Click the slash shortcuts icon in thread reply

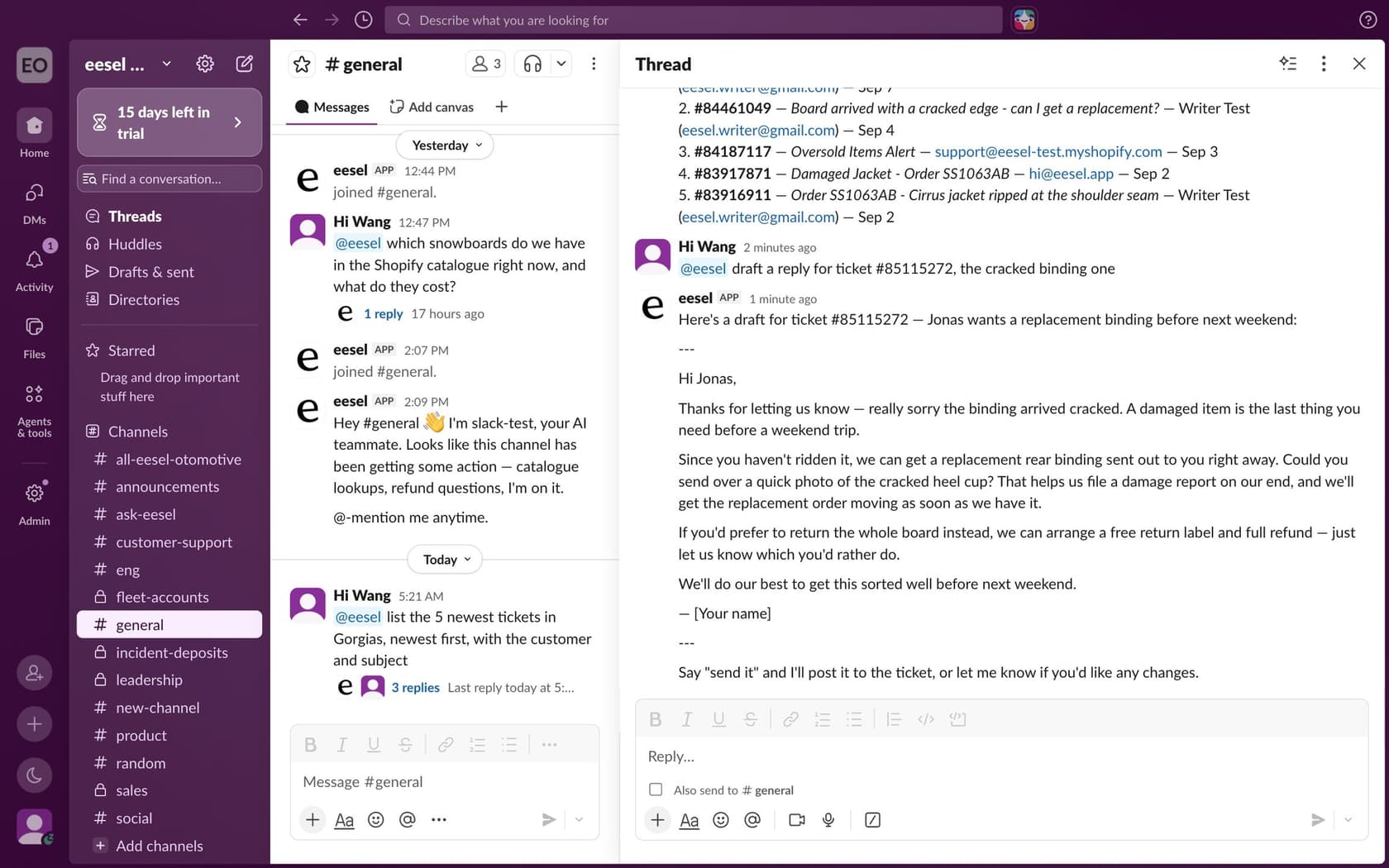(x=872, y=820)
